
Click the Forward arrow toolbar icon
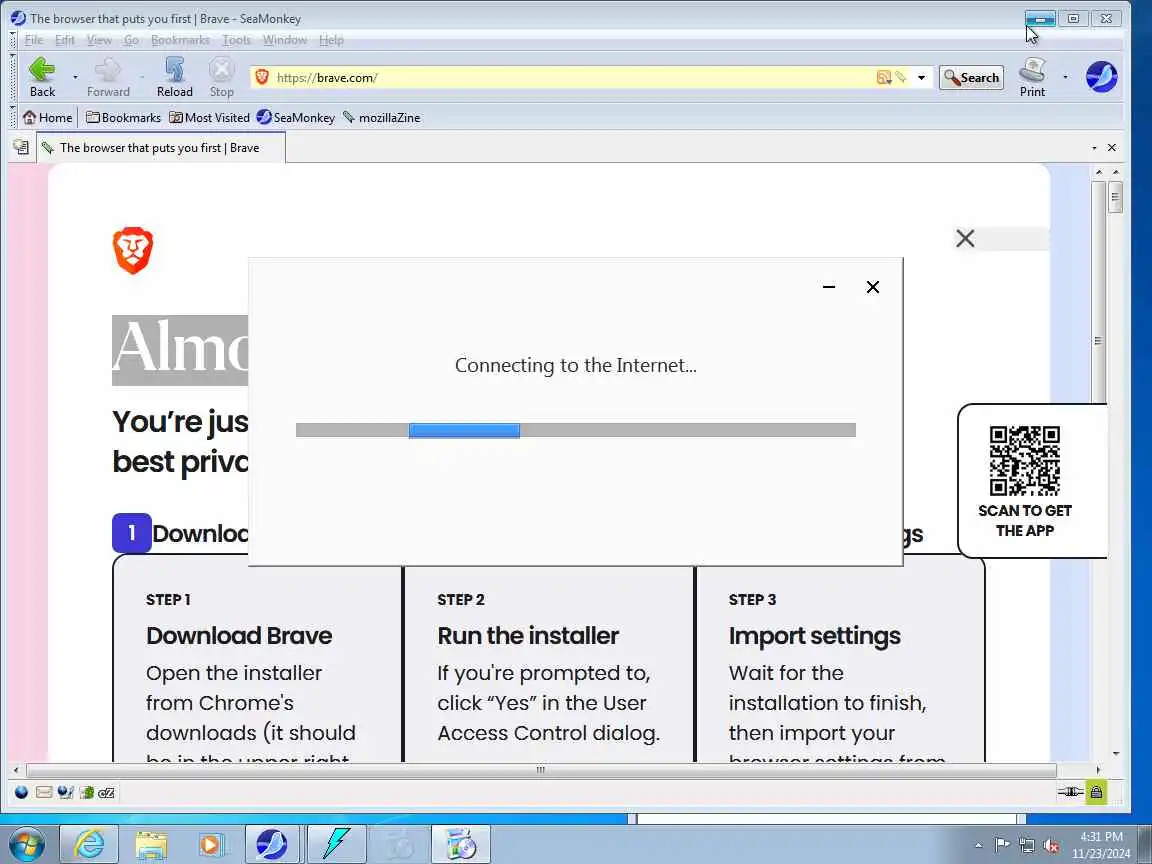(108, 70)
